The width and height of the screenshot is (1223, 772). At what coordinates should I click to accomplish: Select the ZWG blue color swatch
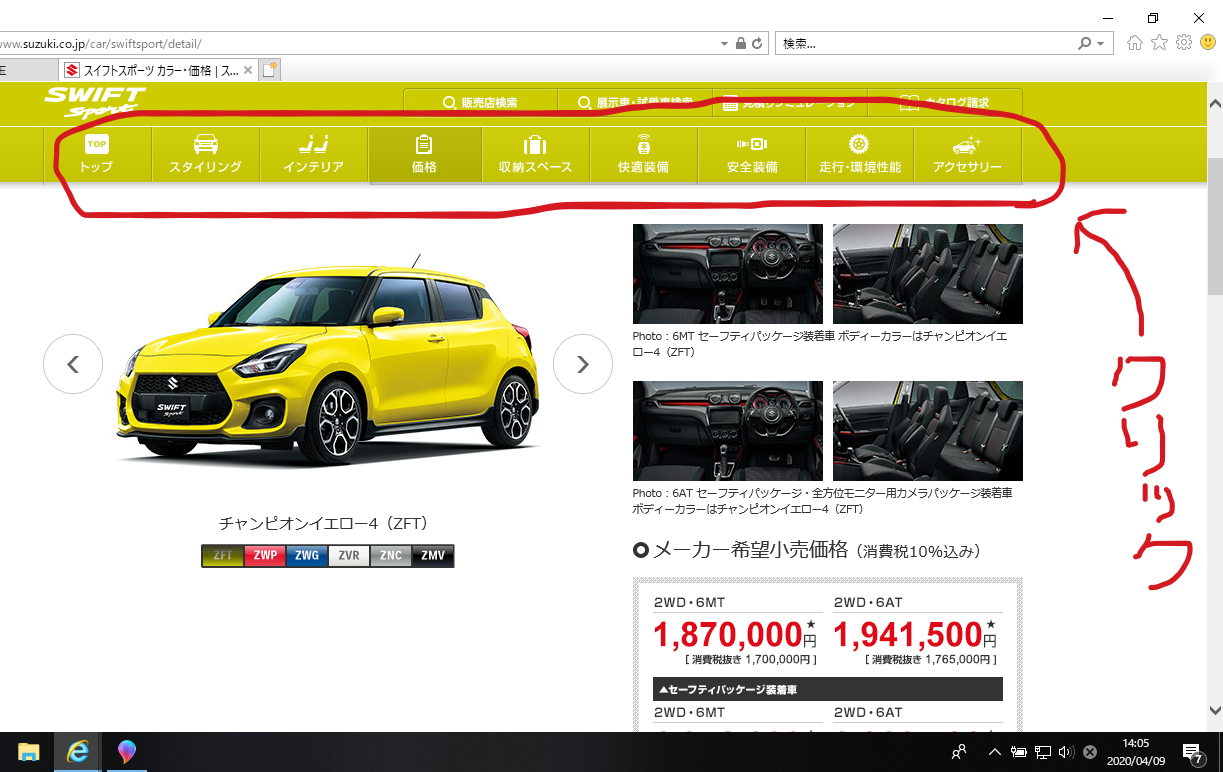(307, 556)
